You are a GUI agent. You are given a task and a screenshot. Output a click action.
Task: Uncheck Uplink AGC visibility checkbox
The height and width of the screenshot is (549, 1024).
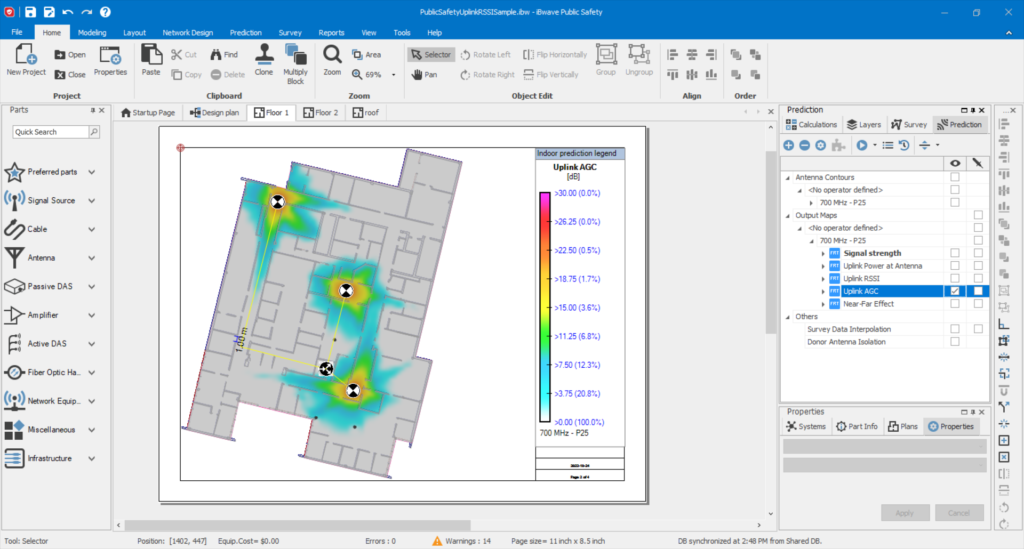point(955,291)
